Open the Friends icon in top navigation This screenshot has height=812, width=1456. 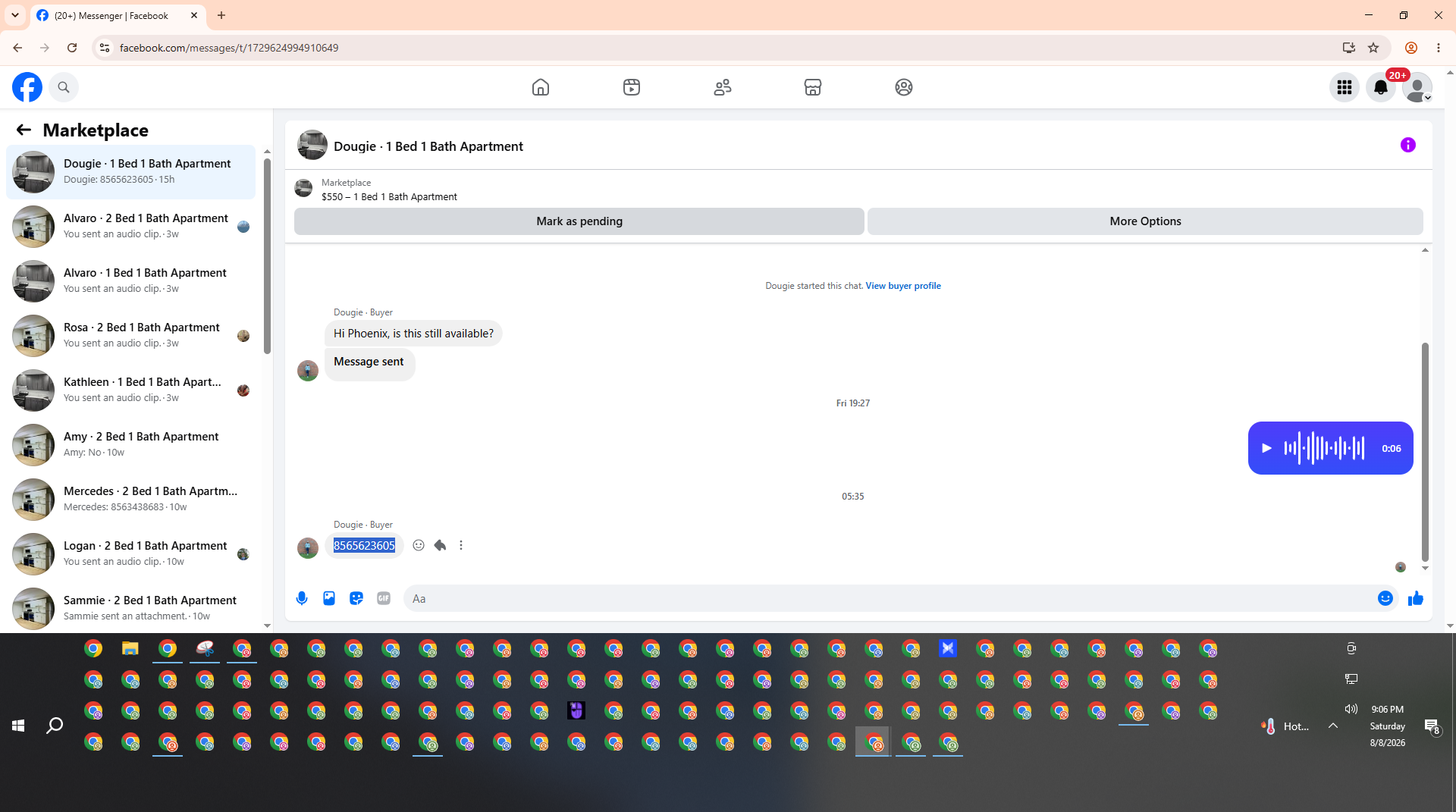(x=723, y=87)
